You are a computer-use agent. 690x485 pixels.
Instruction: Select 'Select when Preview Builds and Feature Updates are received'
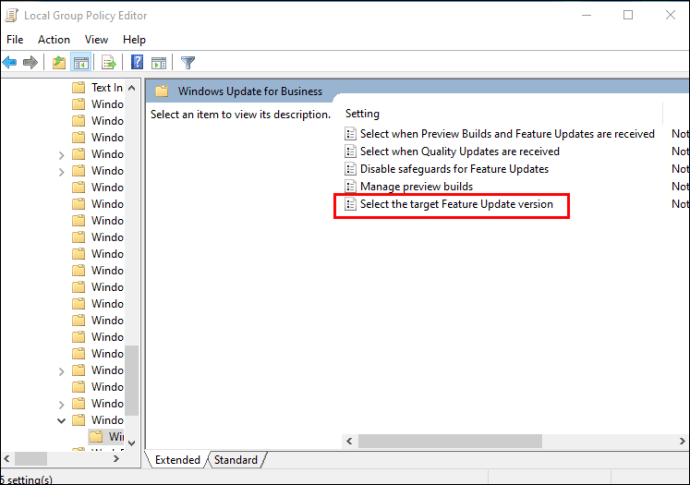coord(507,134)
